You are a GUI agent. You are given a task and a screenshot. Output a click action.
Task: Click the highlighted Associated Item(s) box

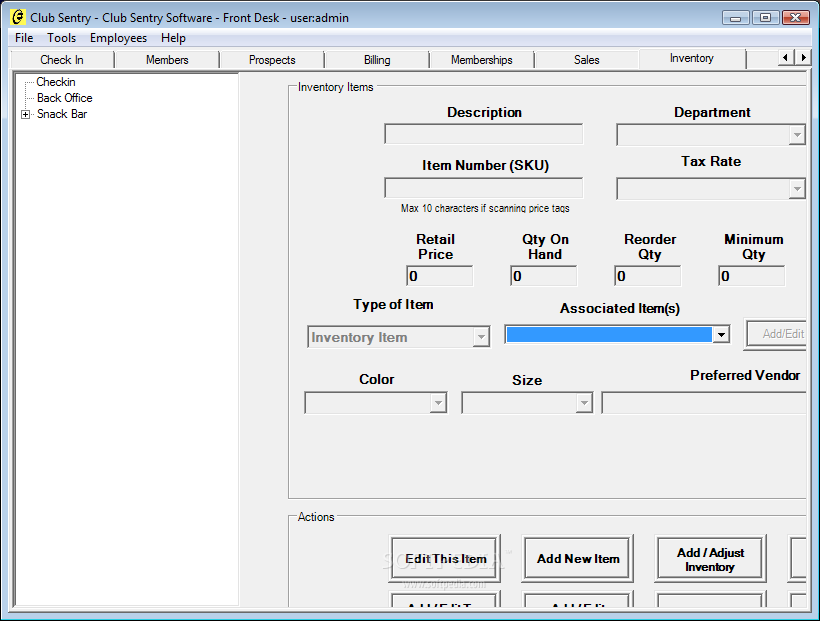pyautogui.click(x=609, y=334)
